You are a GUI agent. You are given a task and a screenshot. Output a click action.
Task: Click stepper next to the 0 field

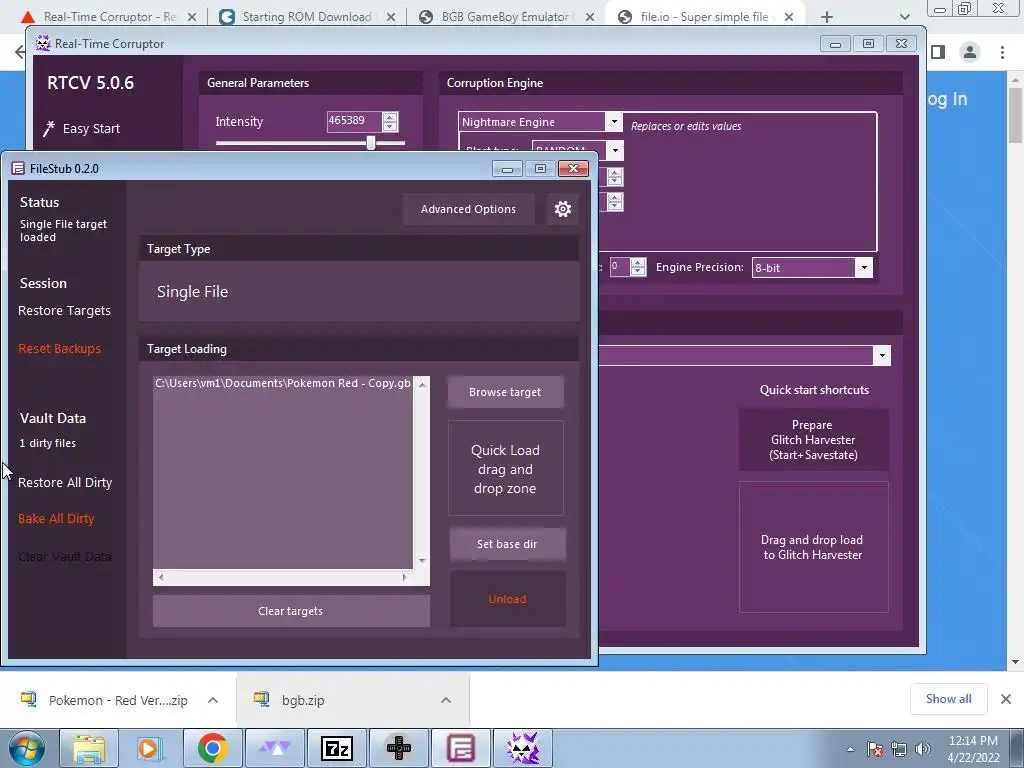[638, 266]
